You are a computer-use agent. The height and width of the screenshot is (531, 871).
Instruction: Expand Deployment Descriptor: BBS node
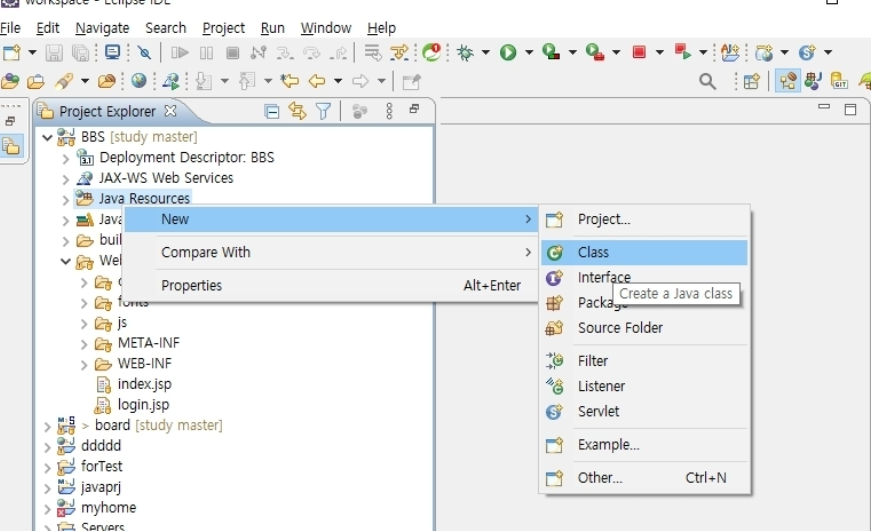tap(66, 159)
